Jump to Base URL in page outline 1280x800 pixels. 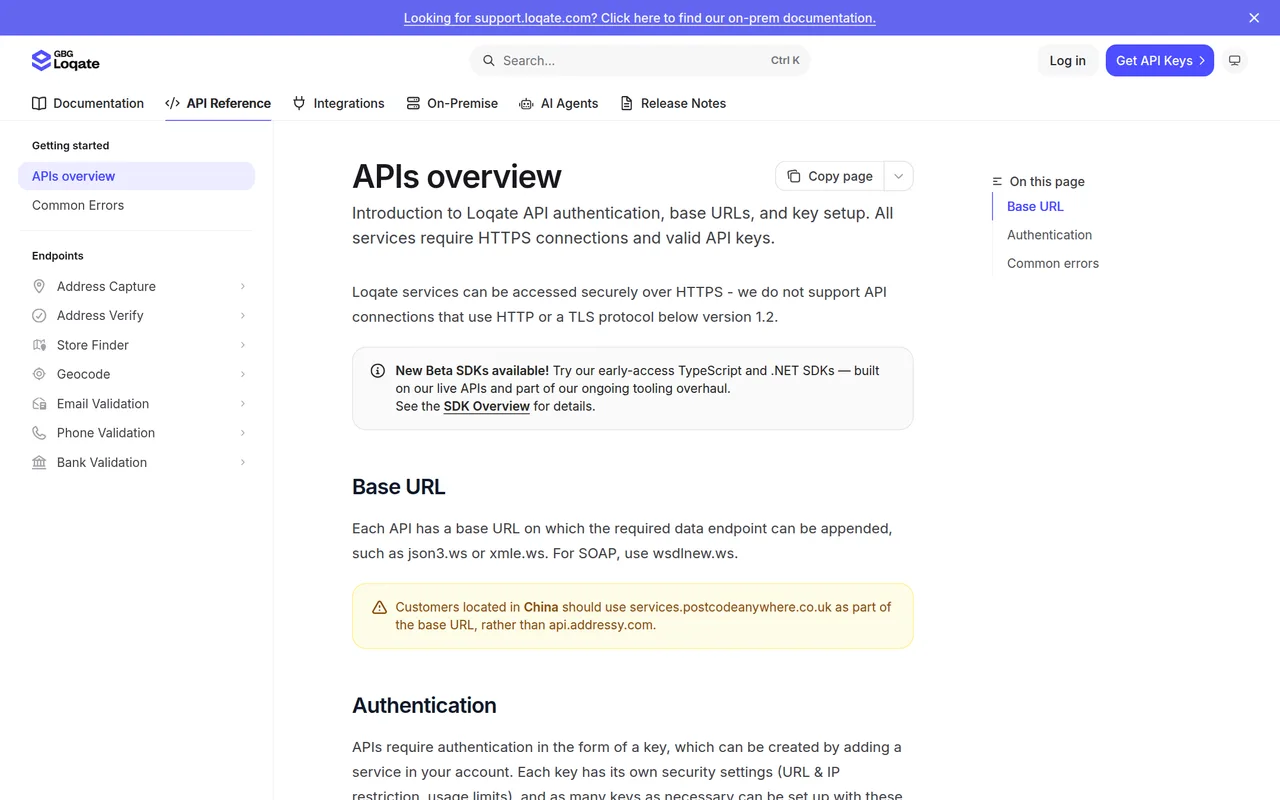click(x=1035, y=206)
